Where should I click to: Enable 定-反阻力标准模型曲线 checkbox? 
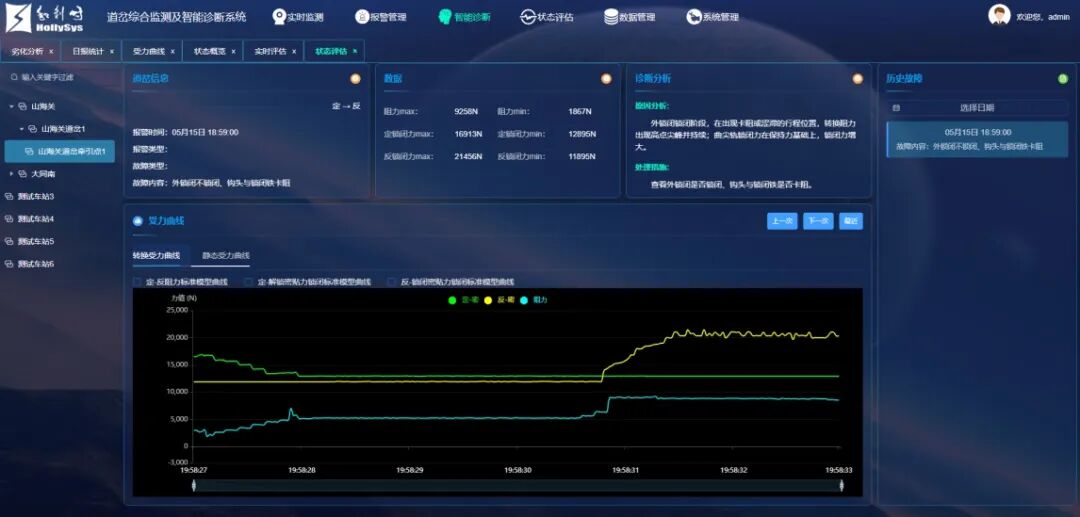pos(138,282)
